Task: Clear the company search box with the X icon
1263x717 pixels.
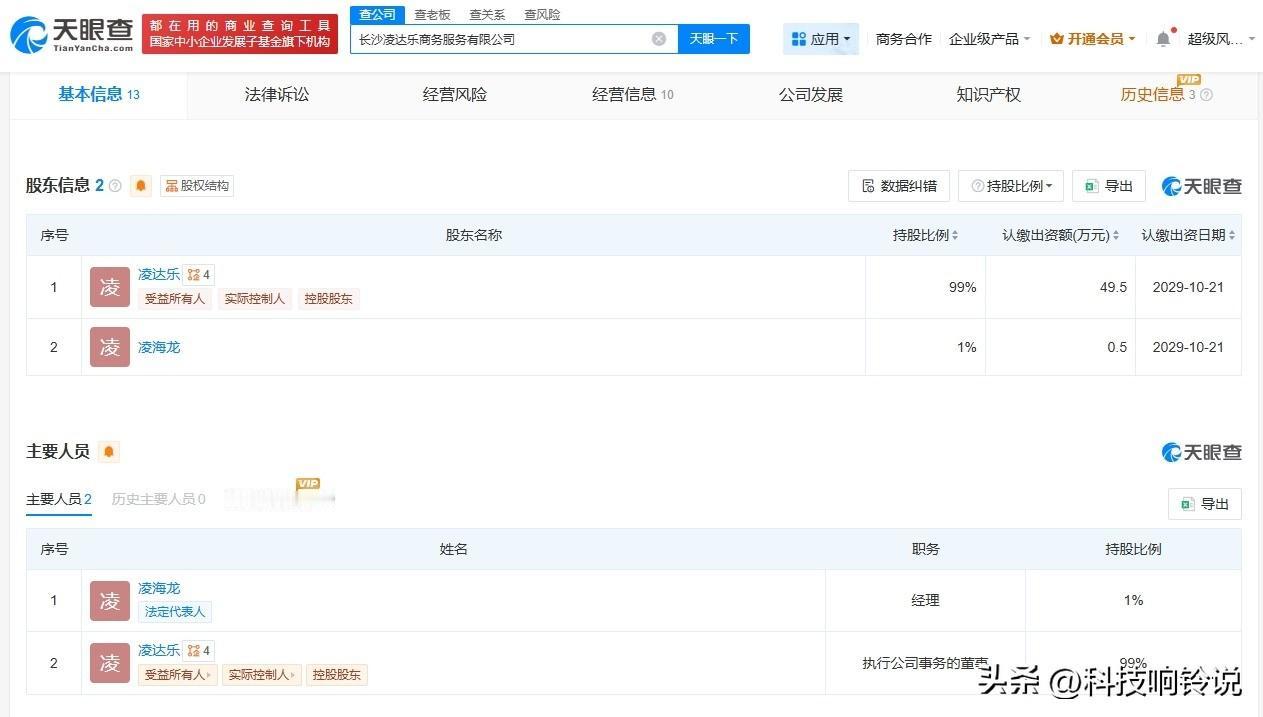Action: 659,39
